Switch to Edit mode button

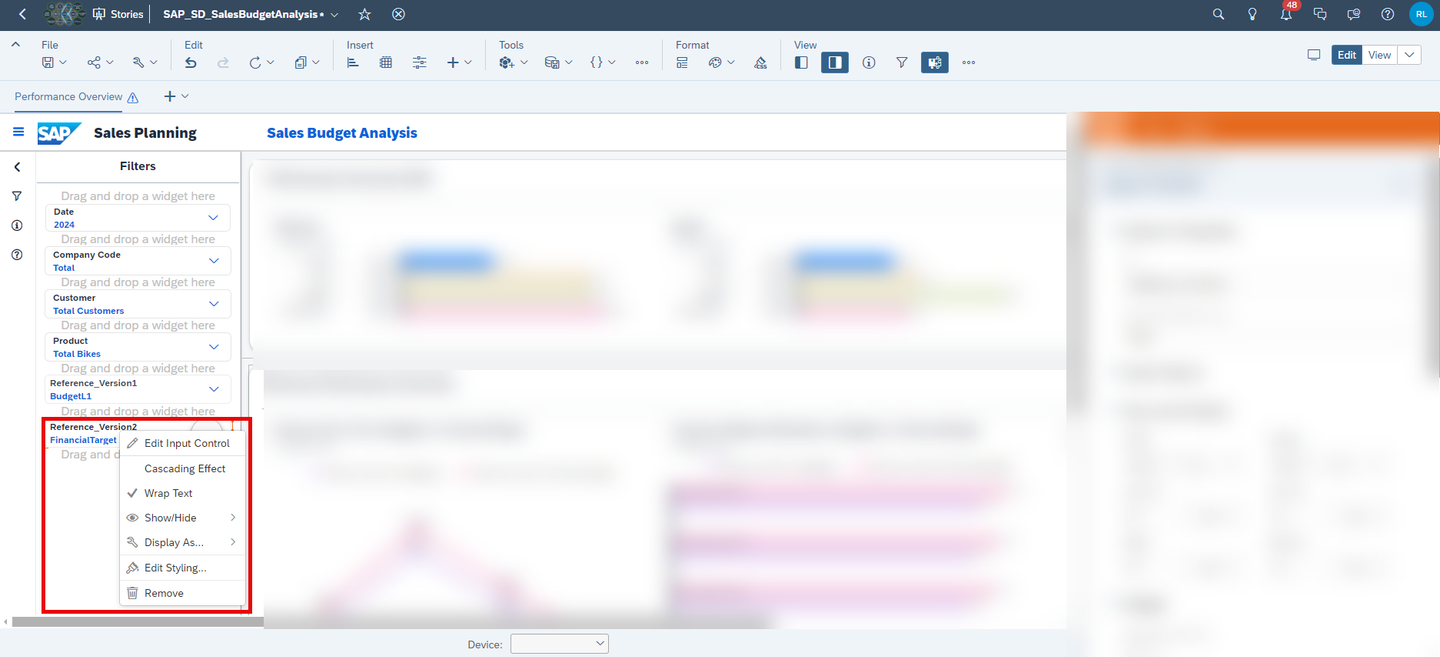1347,55
